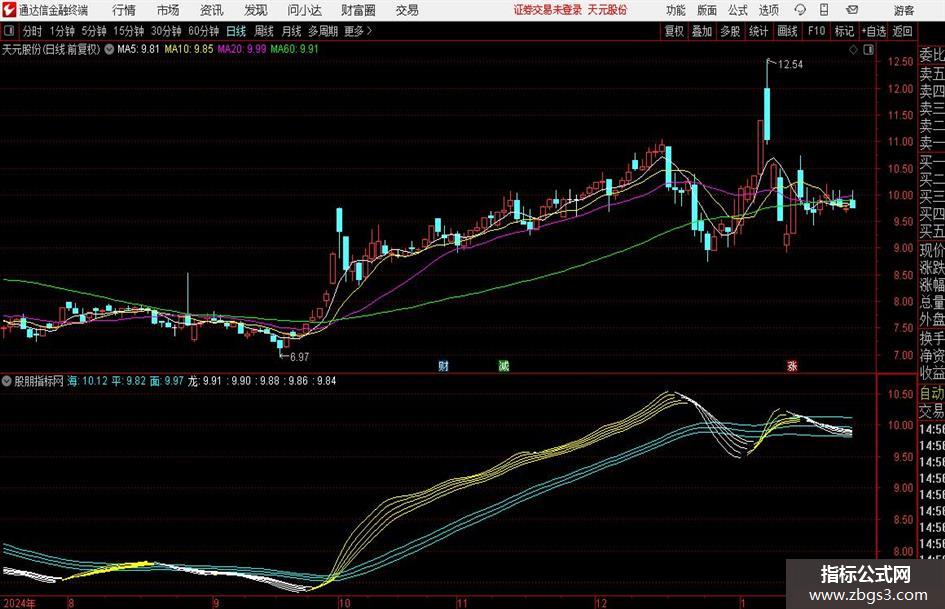Click the MA20: 9.99 indicator value

[242, 49]
